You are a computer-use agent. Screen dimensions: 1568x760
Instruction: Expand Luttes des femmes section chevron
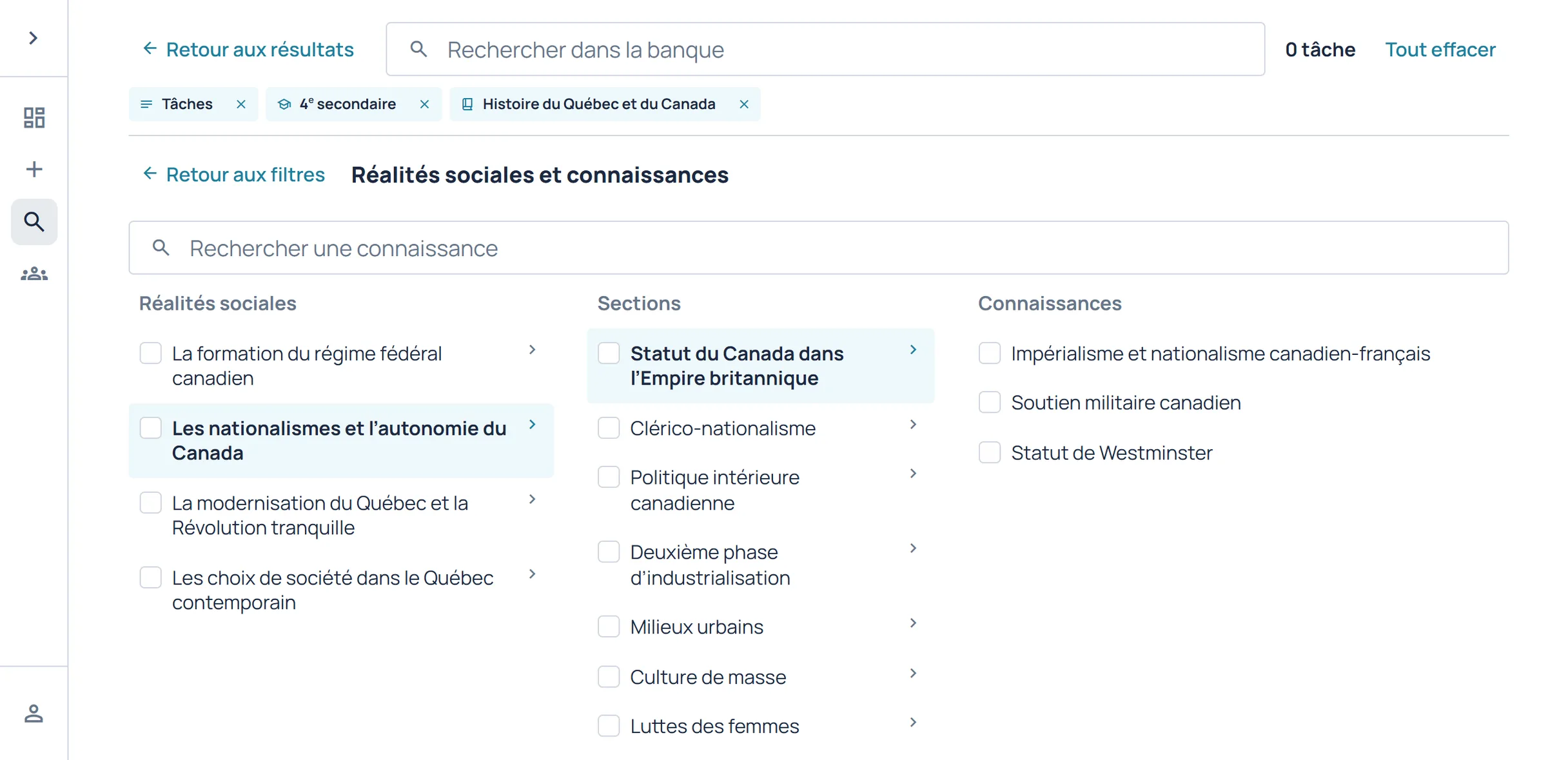pyautogui.click(x=914, y=723)
